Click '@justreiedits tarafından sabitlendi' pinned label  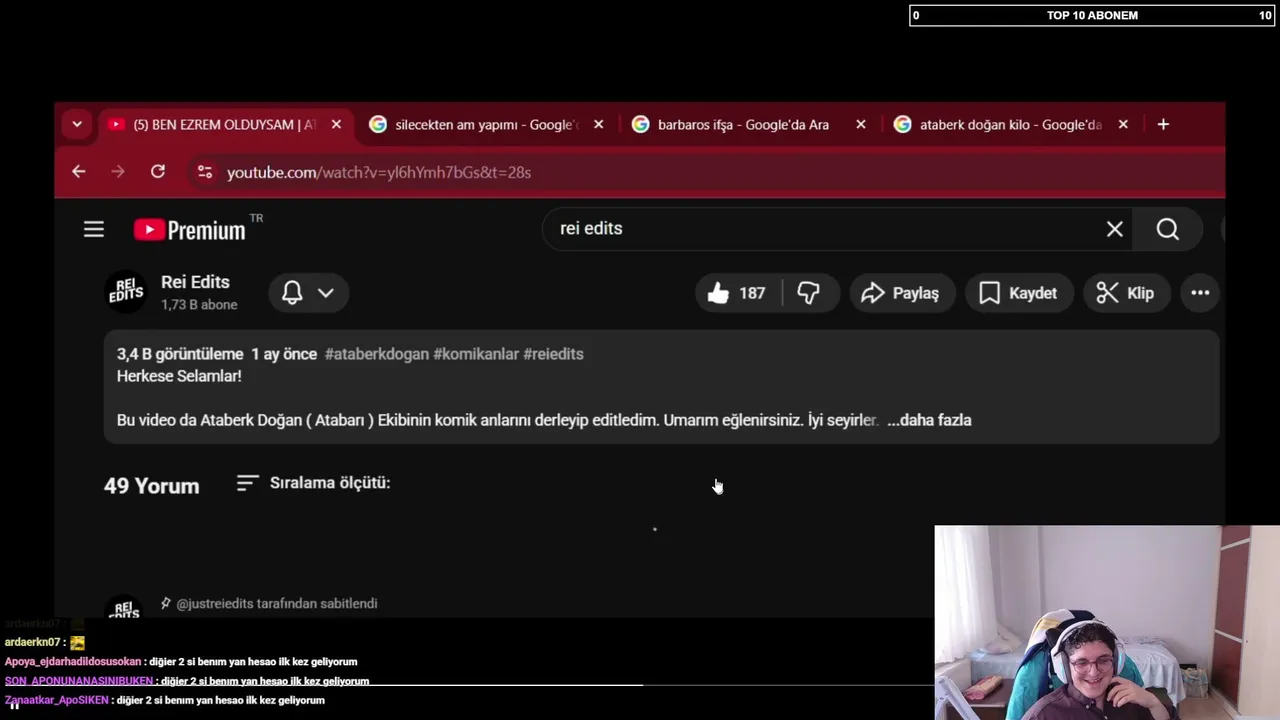[x=277, y=604]
